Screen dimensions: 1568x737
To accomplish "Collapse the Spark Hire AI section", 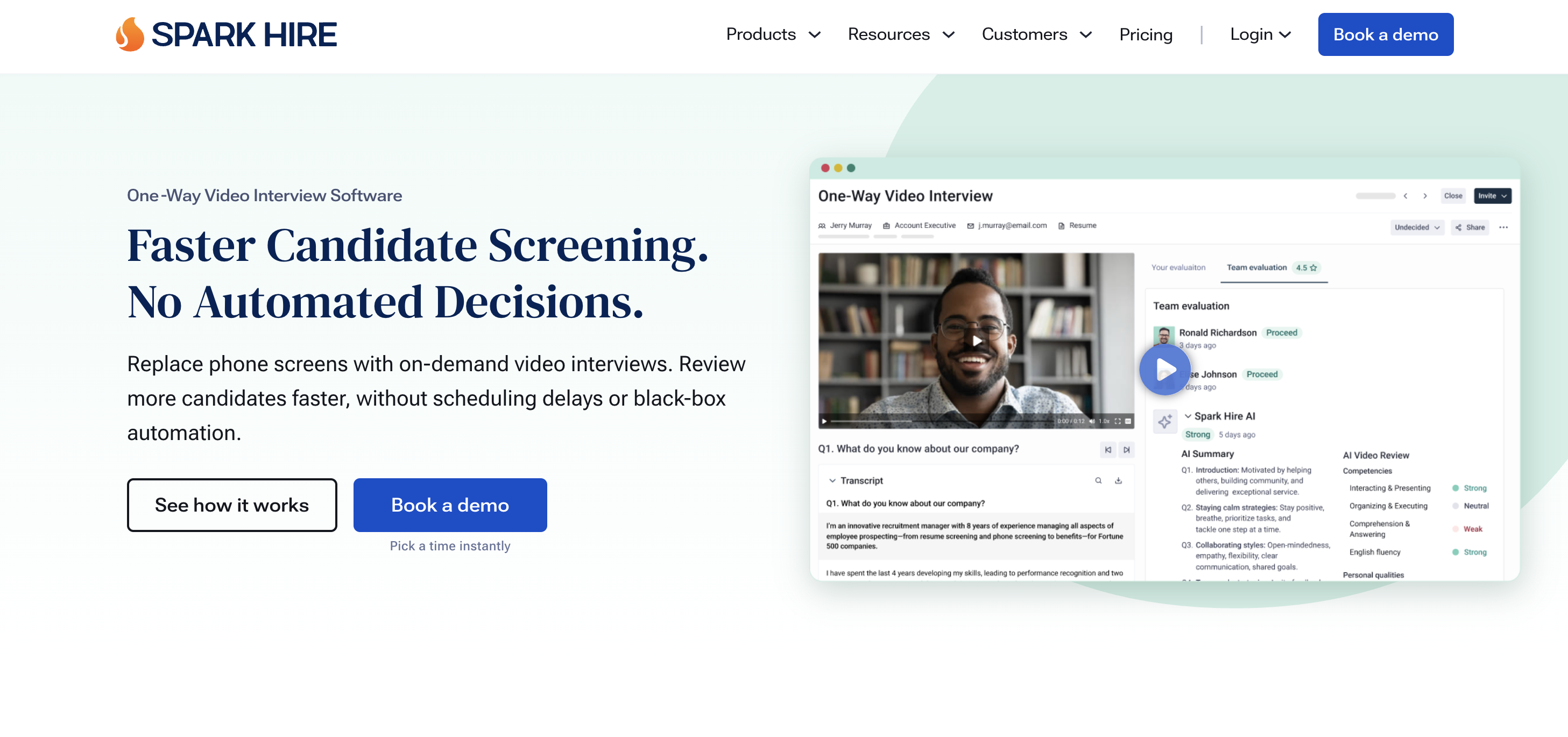I will (x=1188, y=416).
